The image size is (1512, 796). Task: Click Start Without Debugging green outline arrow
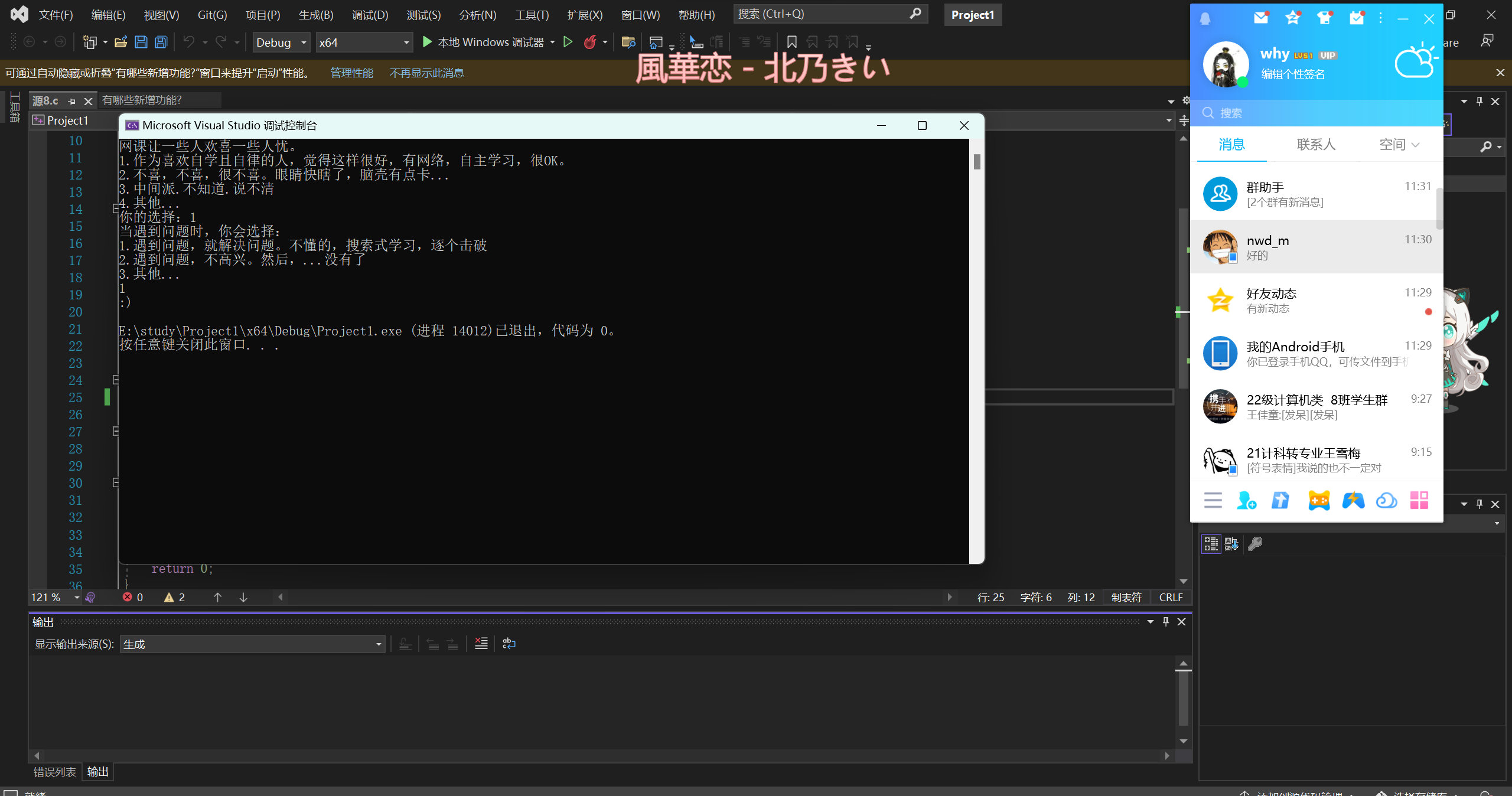coord(568,42)
